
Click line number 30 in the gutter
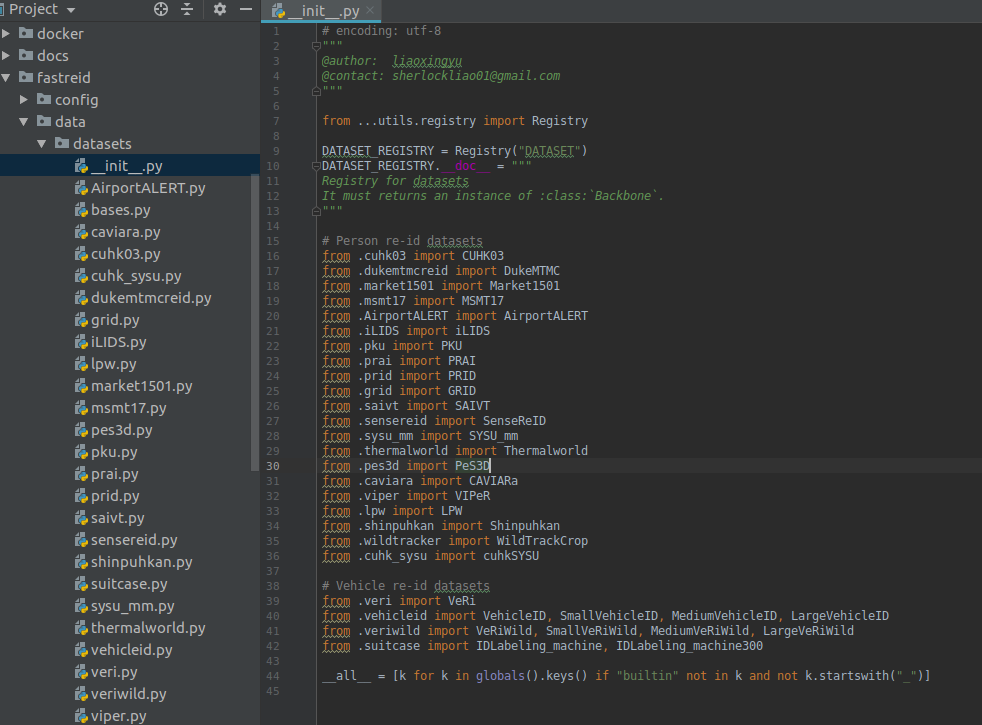point(272,466)
